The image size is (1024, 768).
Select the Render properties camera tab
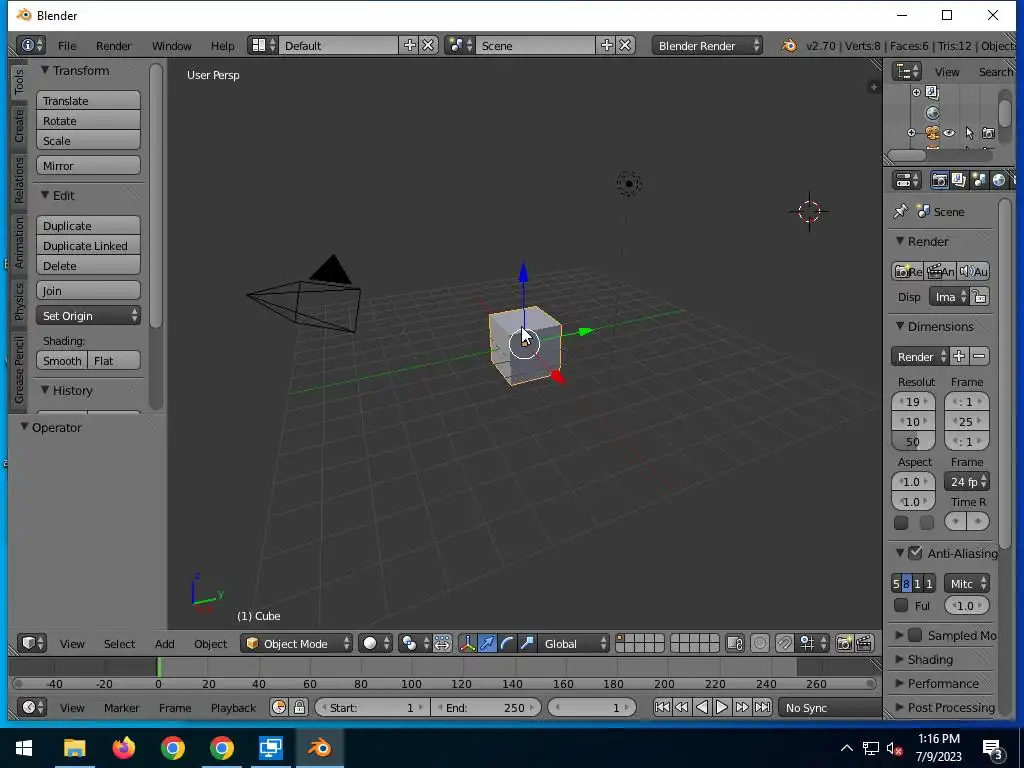939,180
